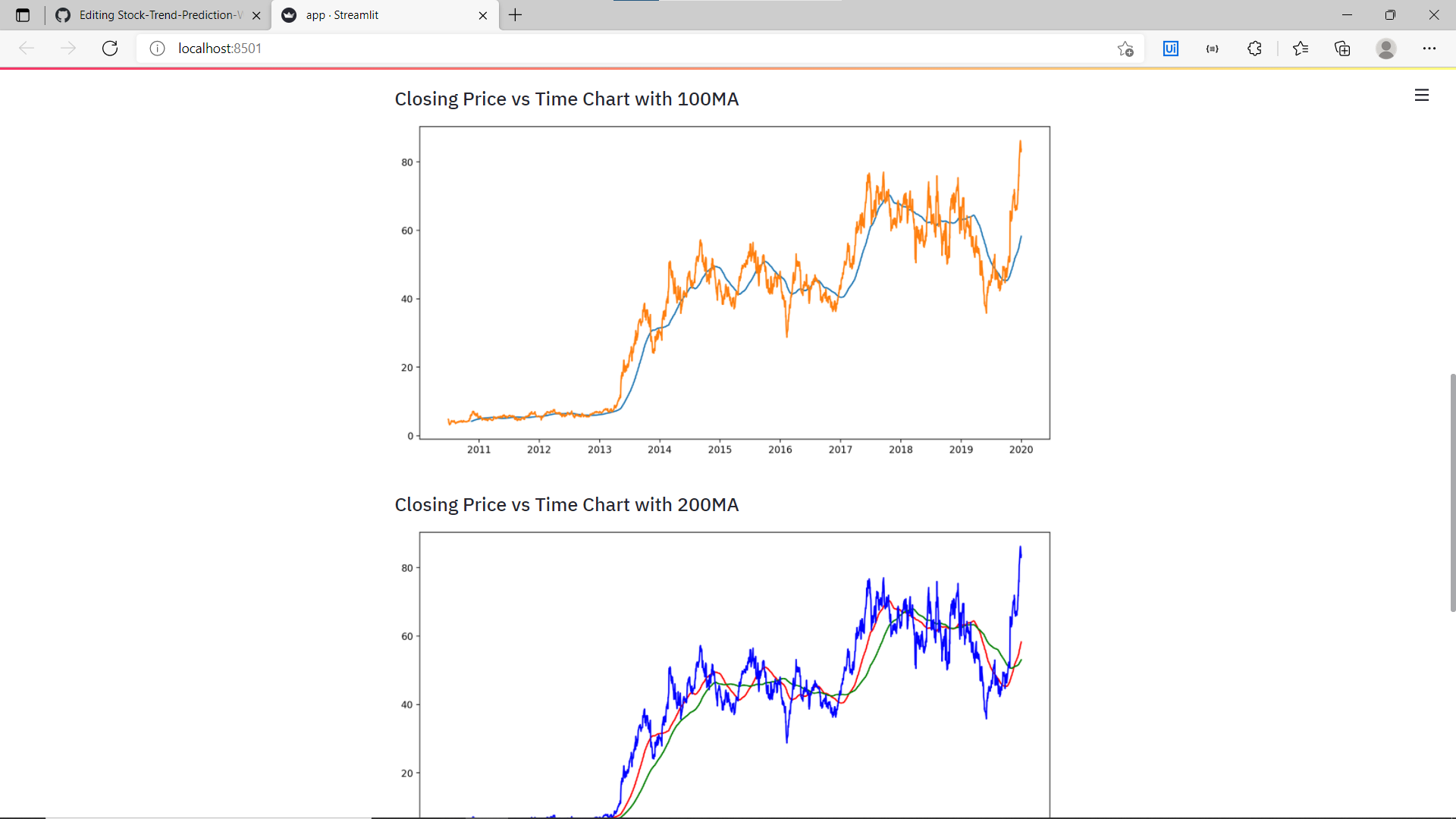Open the user profile avatar
The width and height of the screenshot is (1456, 819).
[1385, 49]
